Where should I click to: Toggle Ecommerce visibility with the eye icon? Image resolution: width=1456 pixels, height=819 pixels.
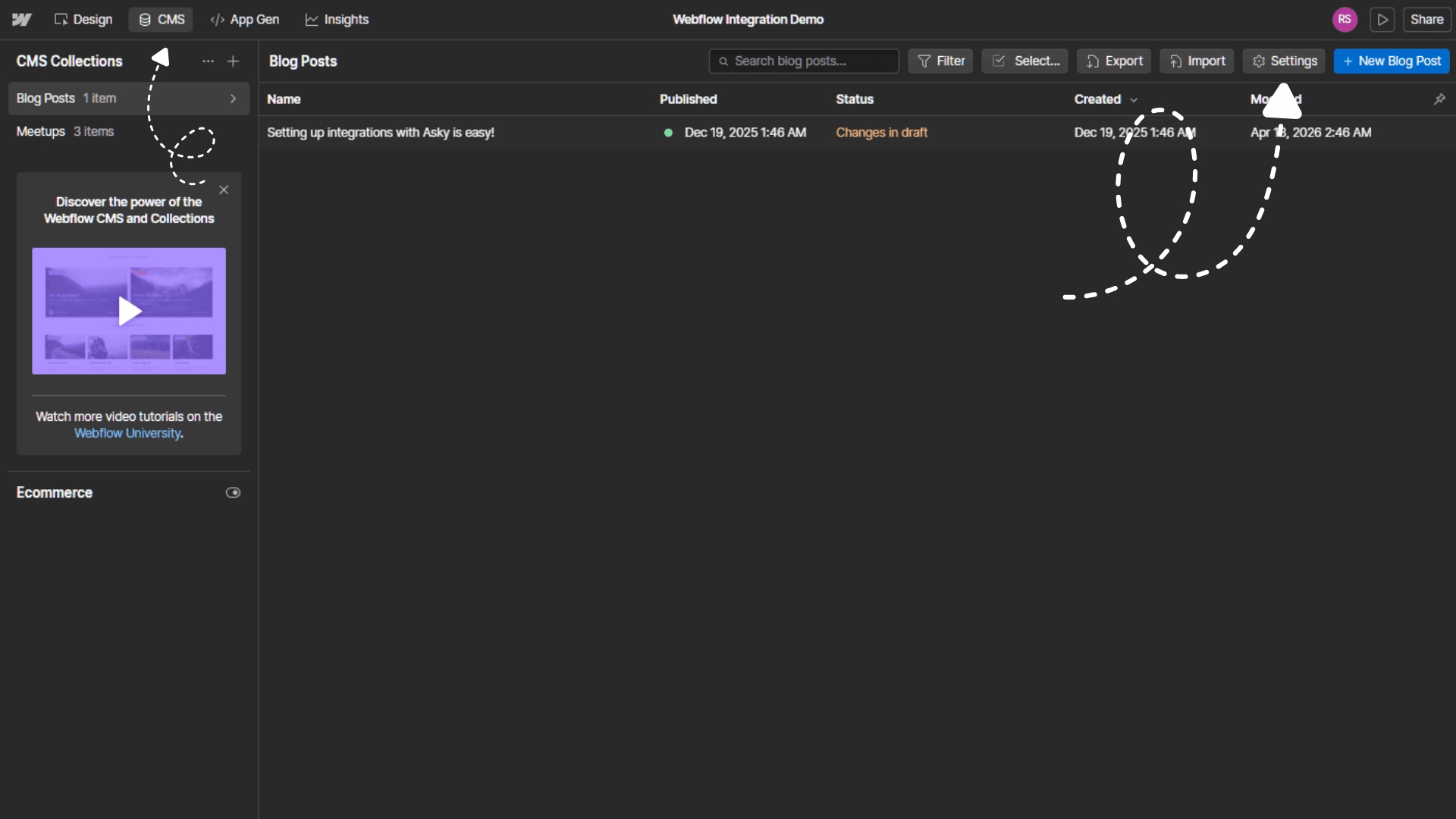233,492
